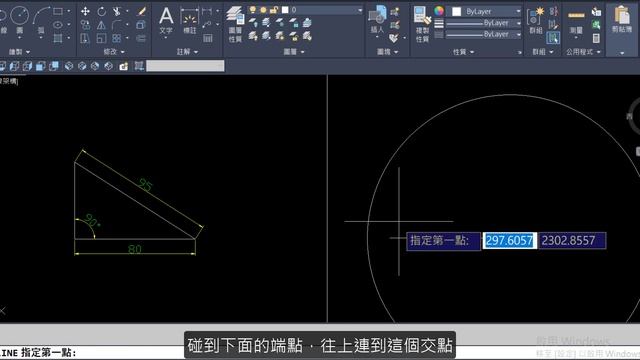
Task: Activate the Offset tool
Action: click(141, 38)
